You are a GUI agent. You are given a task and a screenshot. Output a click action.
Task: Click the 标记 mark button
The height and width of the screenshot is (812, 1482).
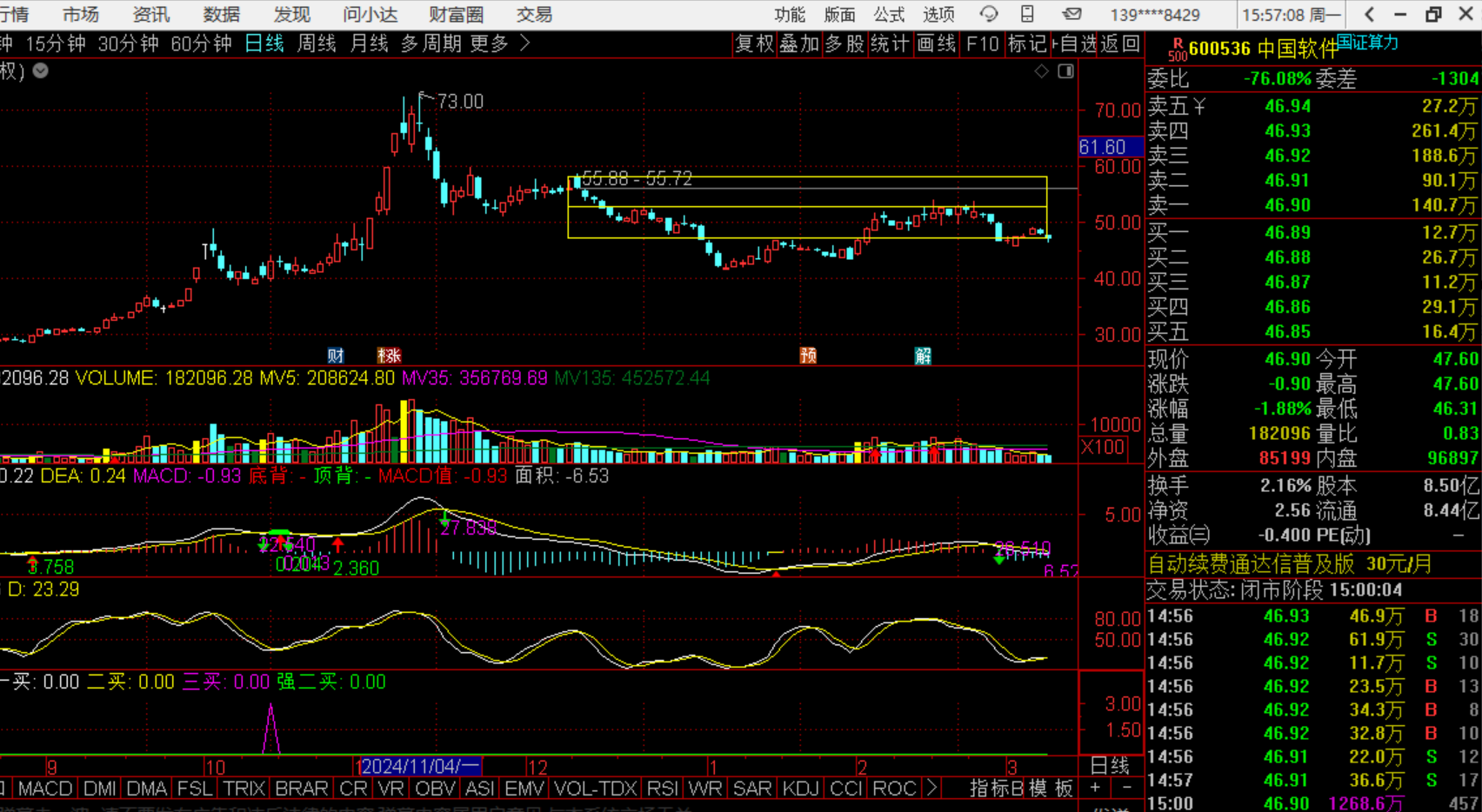click(x=1027, y=43)
